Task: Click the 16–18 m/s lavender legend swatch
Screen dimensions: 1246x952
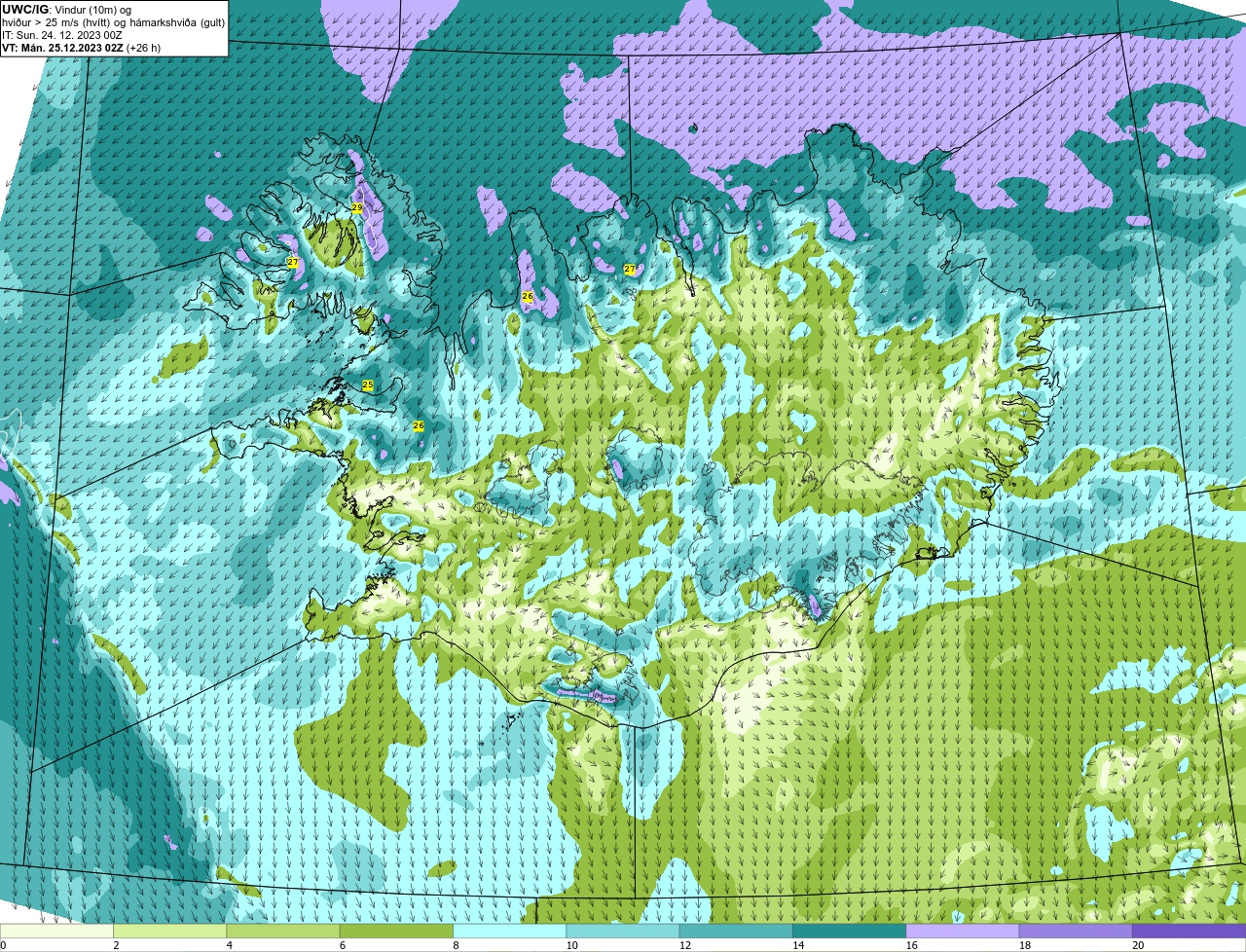Action: [x=963, y=931]
